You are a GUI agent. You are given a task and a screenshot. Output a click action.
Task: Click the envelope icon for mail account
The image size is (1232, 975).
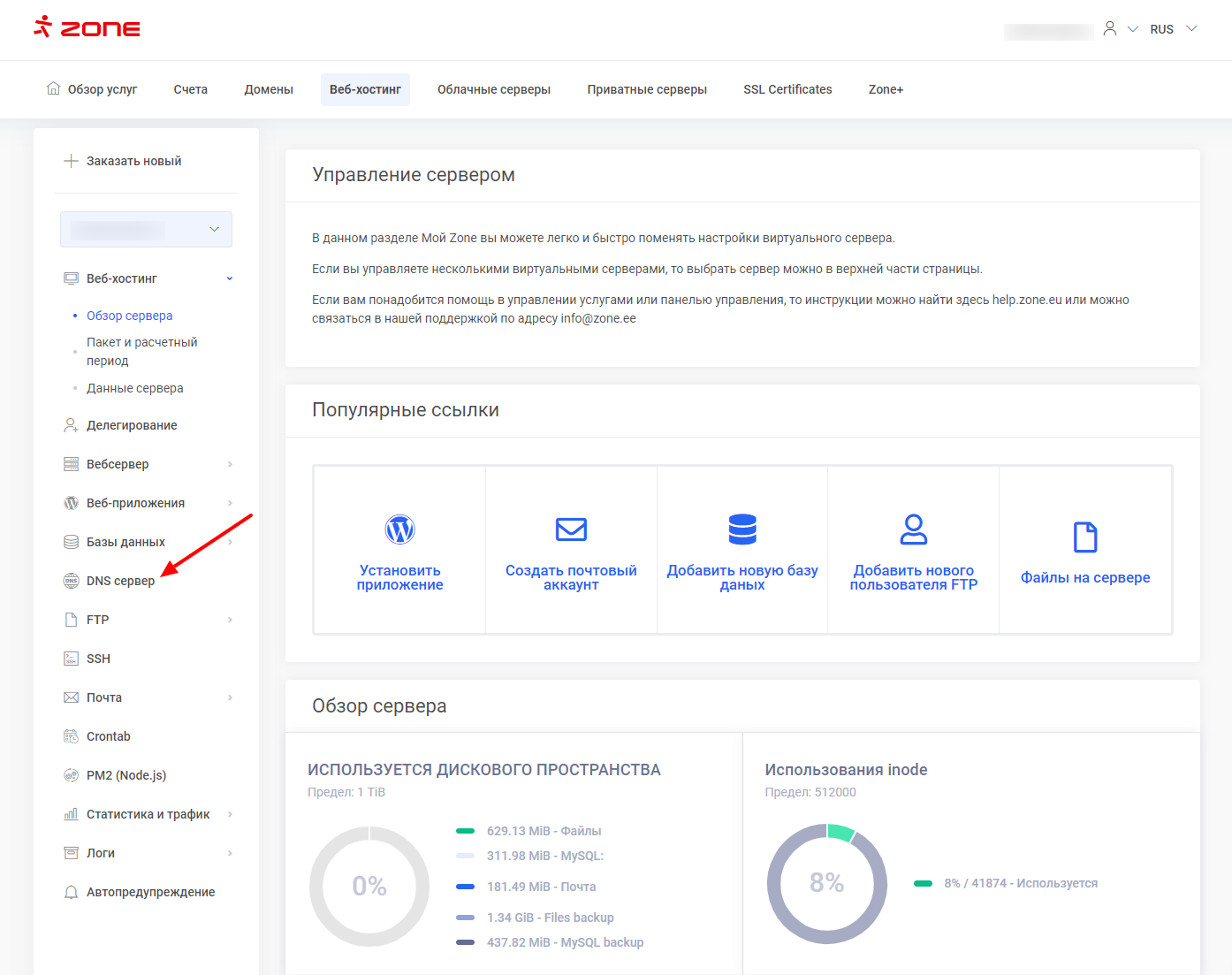coord(571,529)
